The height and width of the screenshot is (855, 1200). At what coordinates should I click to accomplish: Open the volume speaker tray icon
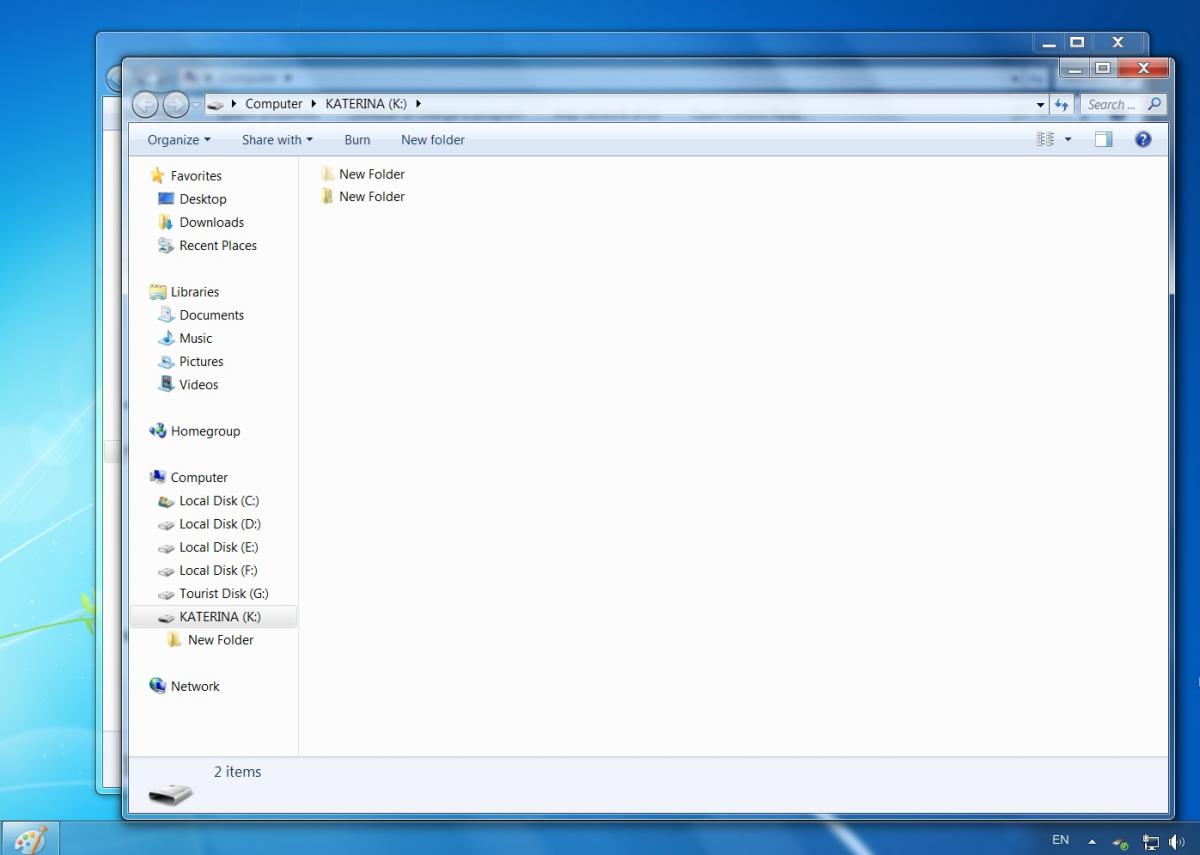tap(1177, 843)
